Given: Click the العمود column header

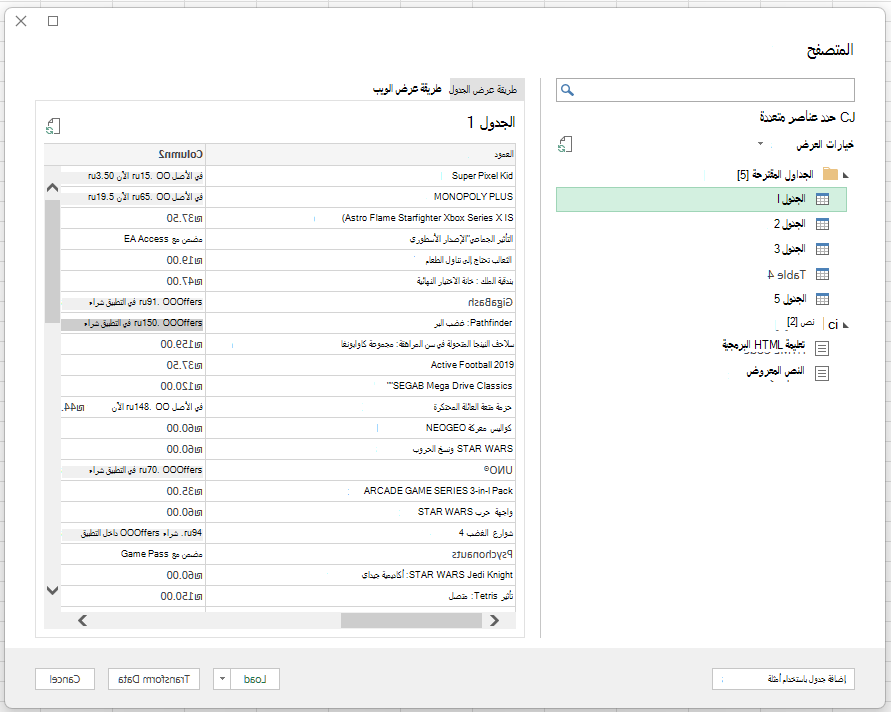Looking at the screenshot, I should [361, 154].
